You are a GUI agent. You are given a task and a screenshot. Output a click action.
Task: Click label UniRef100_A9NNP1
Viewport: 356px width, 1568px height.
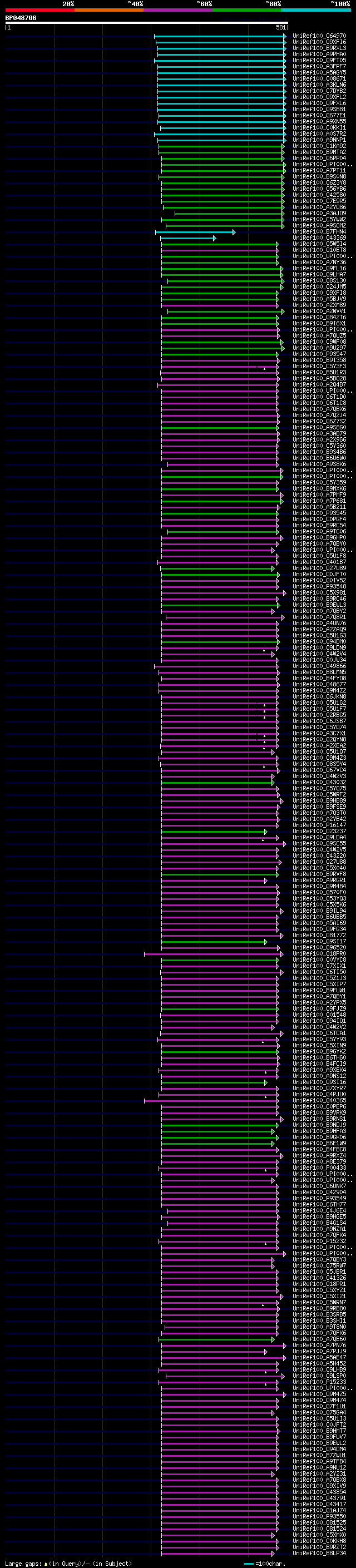[319, 140]
